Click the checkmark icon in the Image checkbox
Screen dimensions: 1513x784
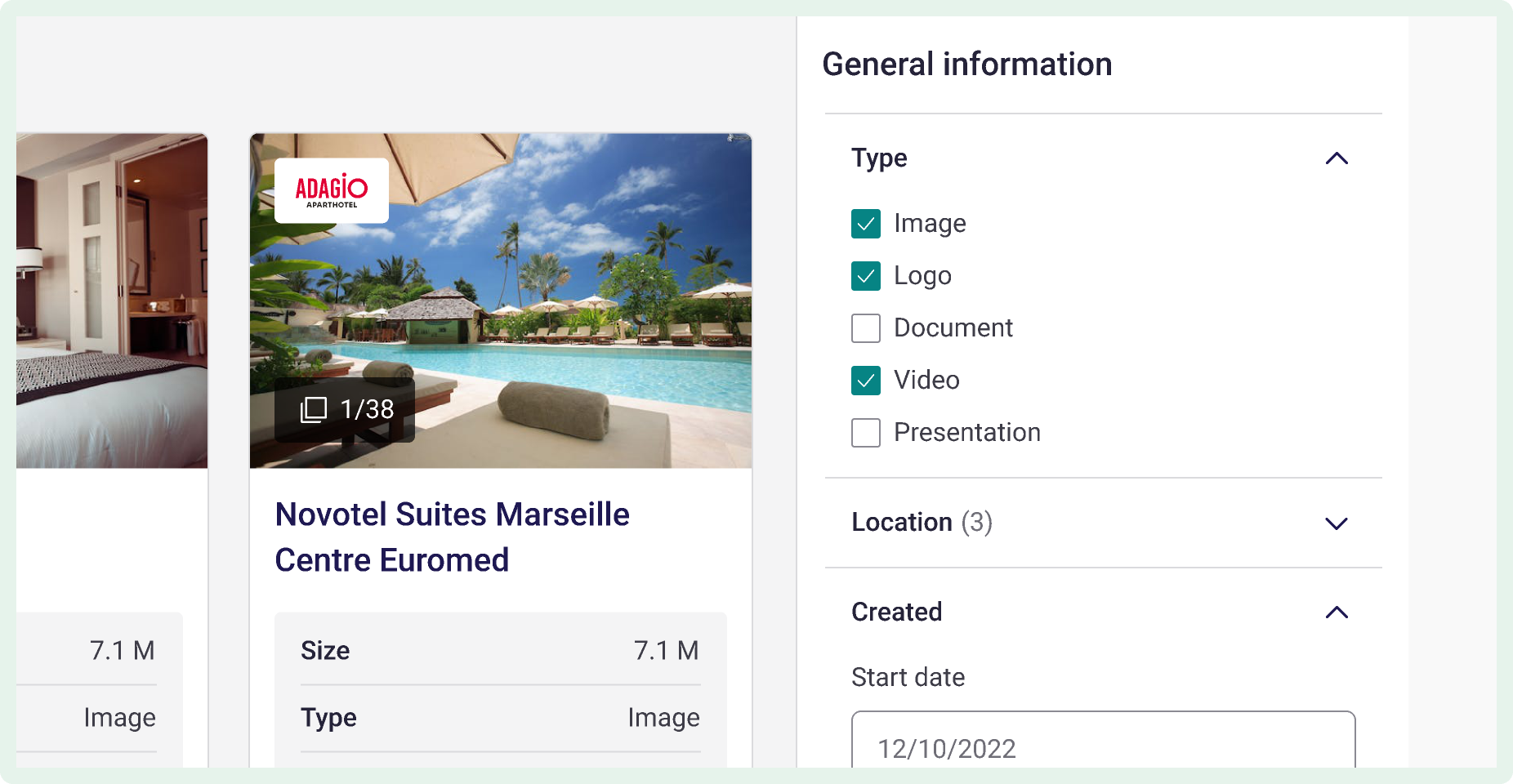point(865,224)
